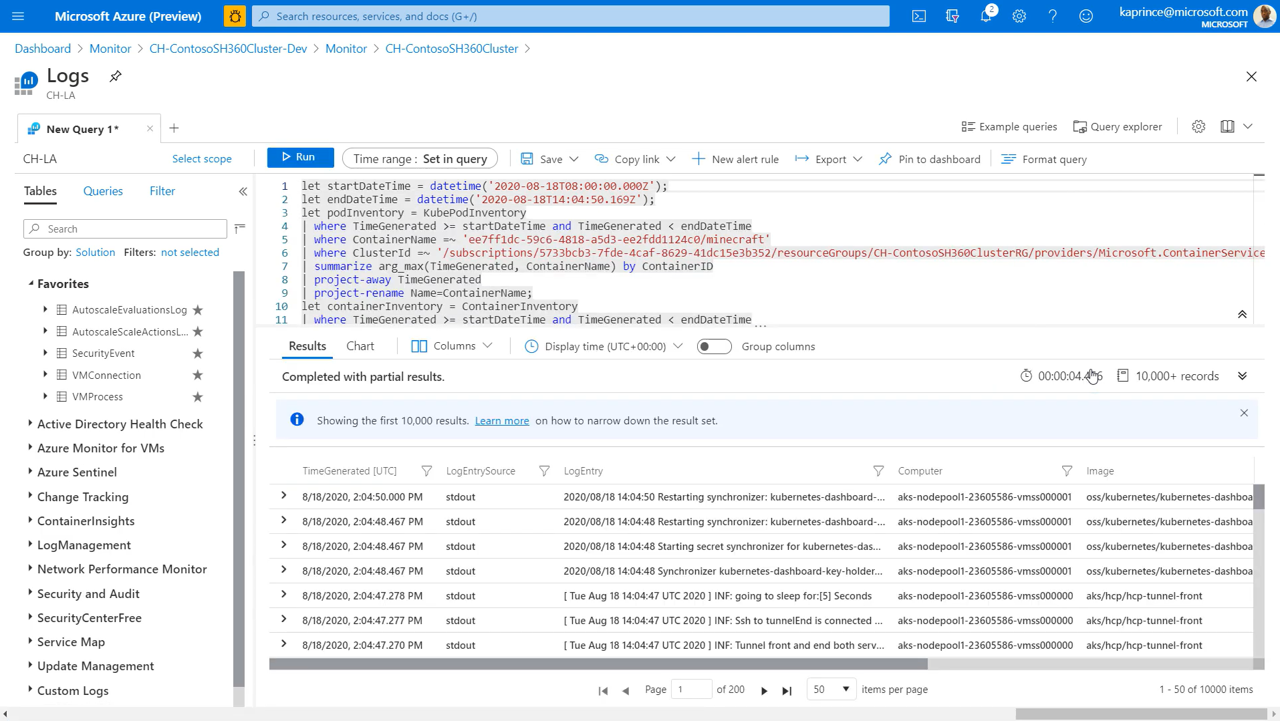
Task: Click the TimeGenerated column filter icon
Action: click(x=427, y=471)
